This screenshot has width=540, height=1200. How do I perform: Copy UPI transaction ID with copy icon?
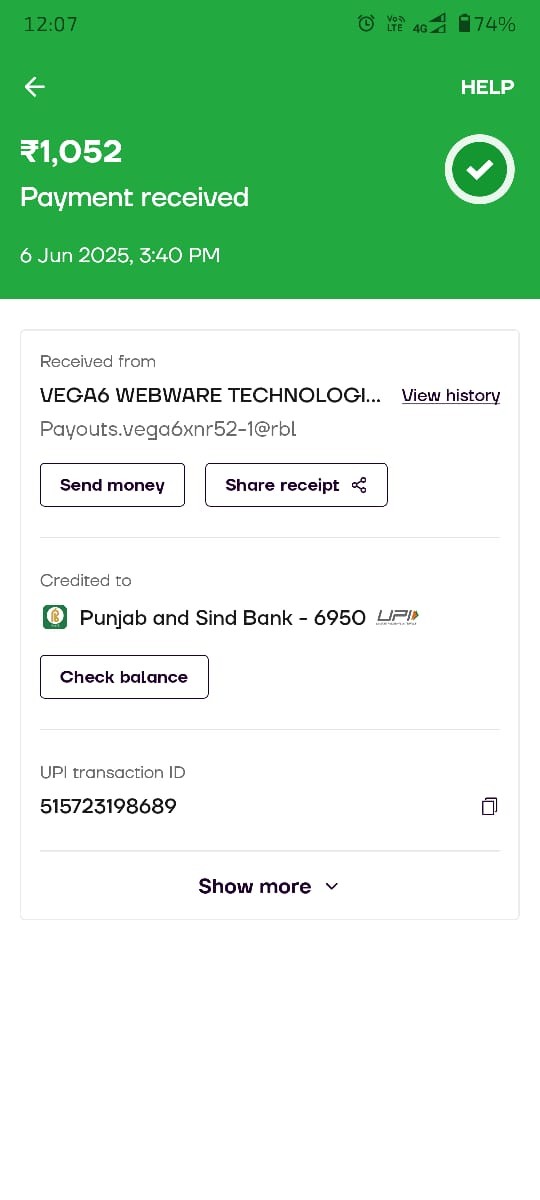click(x=489, y=806)
